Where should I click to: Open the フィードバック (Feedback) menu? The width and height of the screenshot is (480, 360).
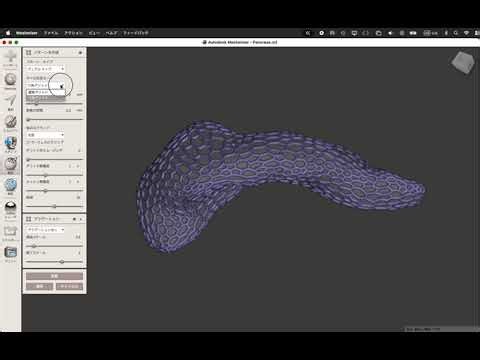pyautogui.click(x=136, y=33)
